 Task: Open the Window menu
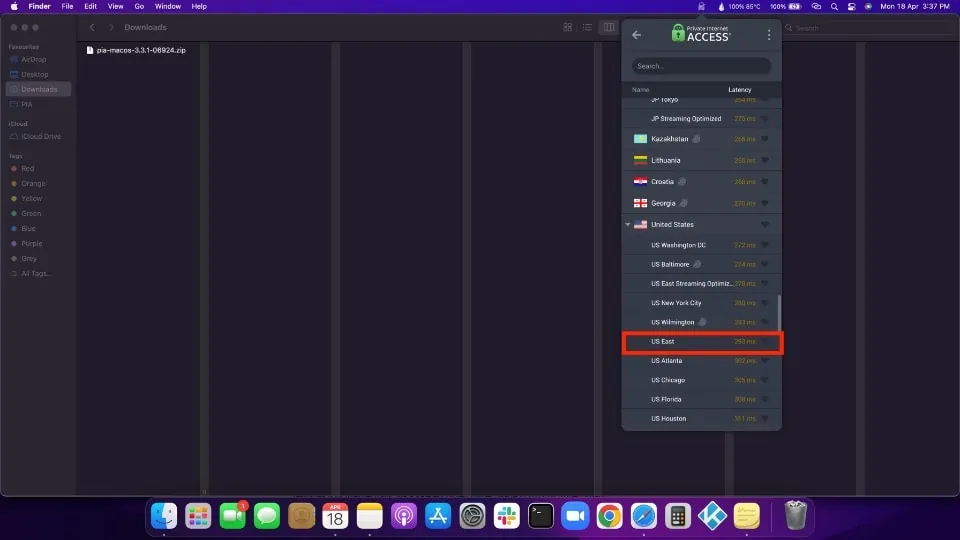point(167,6)
